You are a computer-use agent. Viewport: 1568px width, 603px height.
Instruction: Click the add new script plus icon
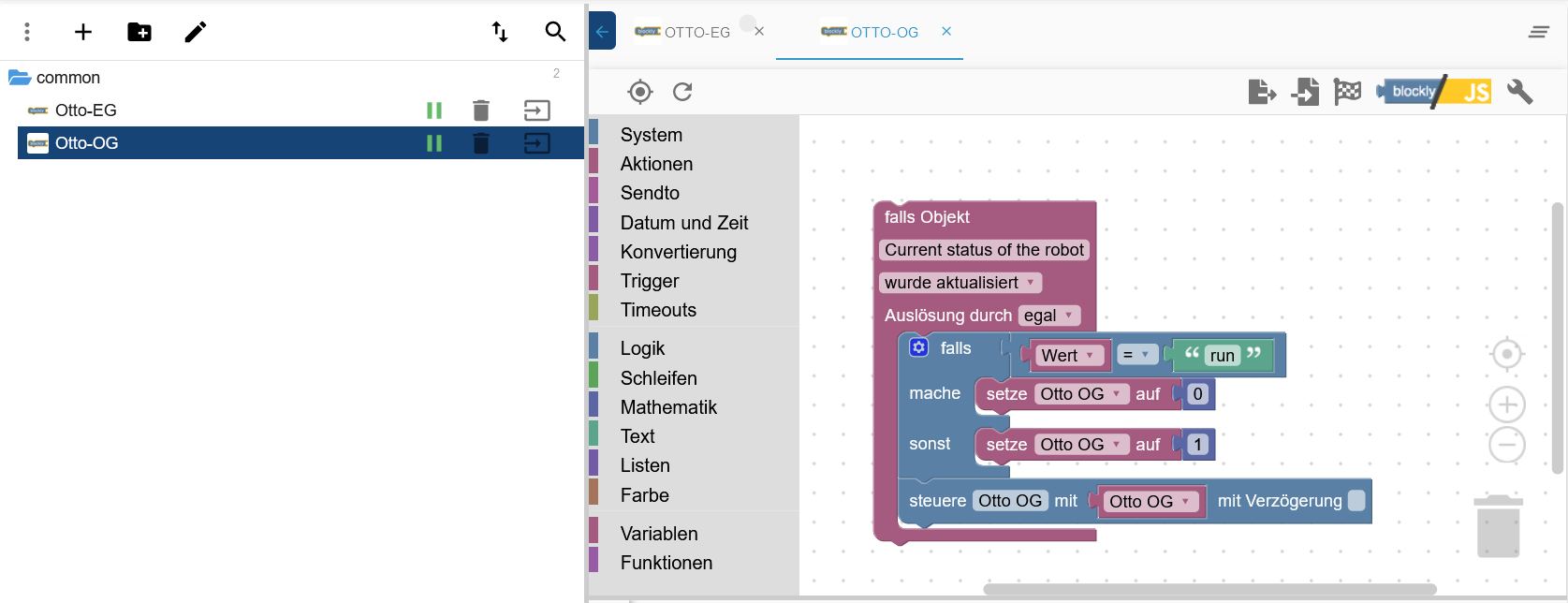click(83, 32)
